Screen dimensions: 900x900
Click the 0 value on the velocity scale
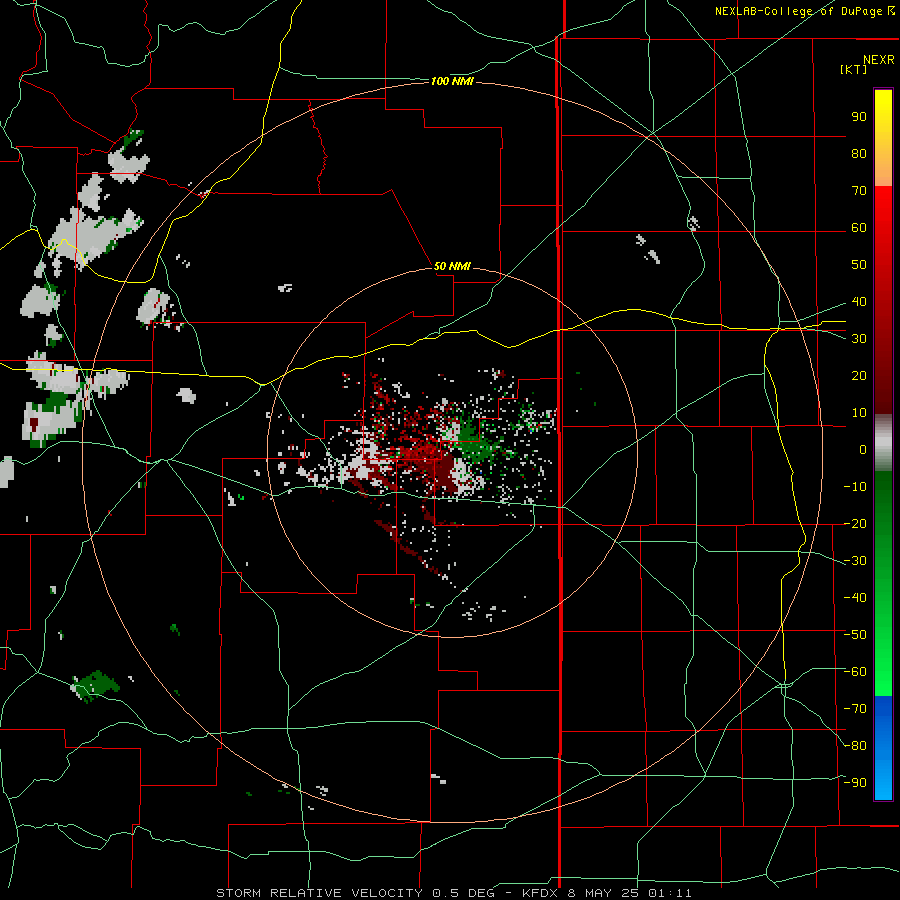863,450
